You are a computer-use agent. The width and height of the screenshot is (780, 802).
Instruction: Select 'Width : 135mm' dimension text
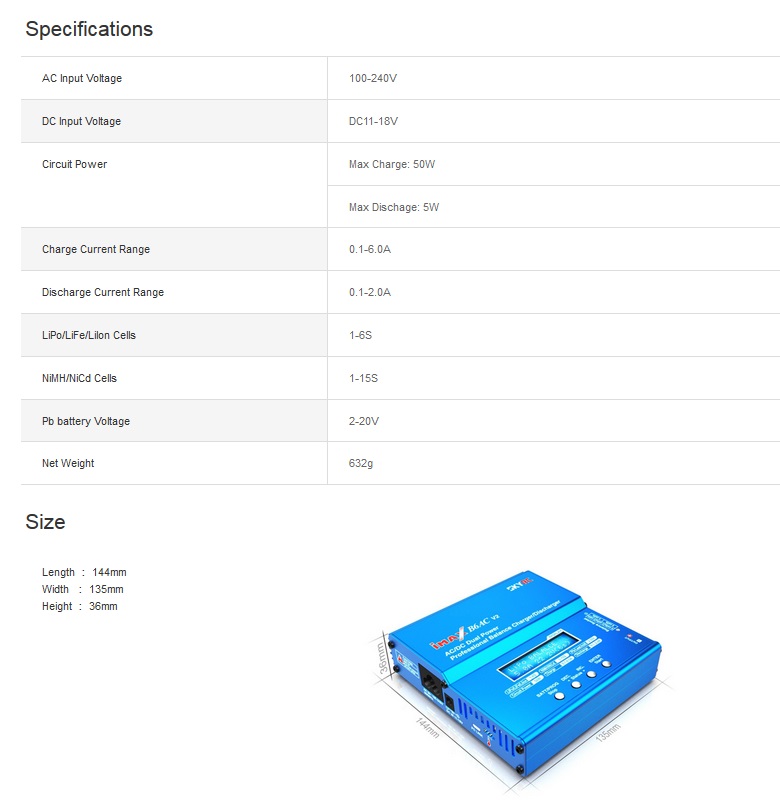click(x=82, y=589)
